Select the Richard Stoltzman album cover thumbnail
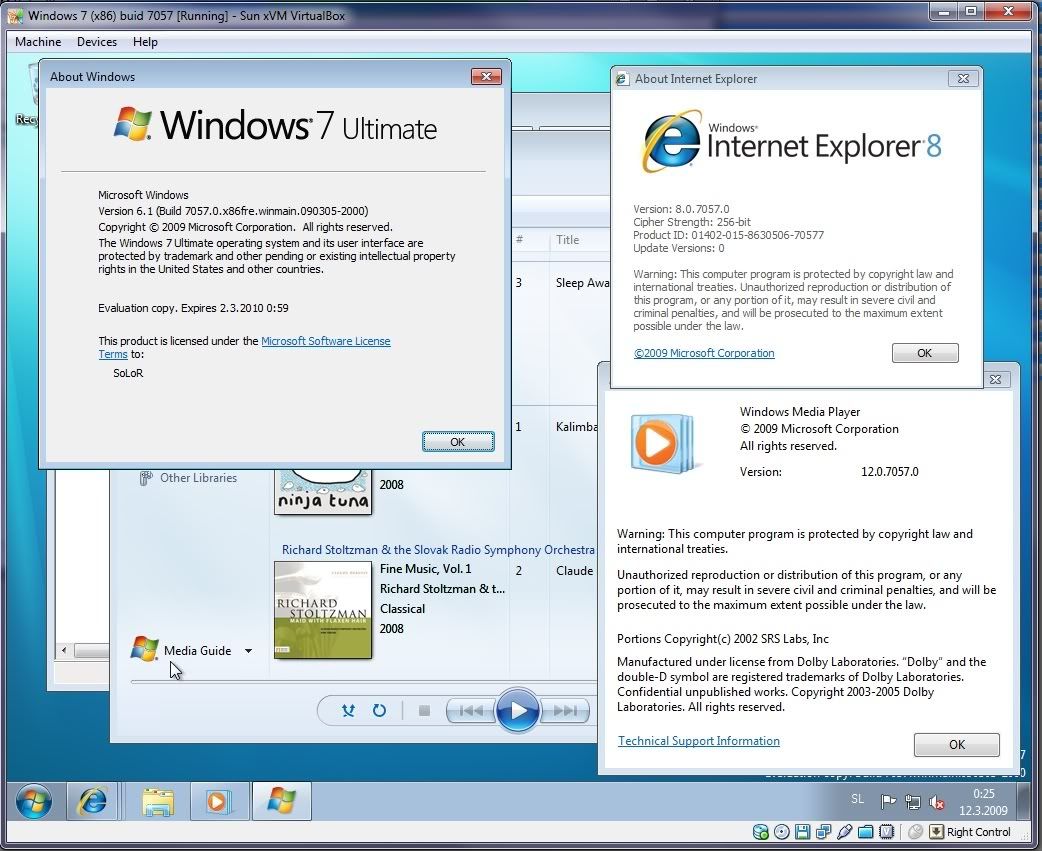The width and height of the screenshot is (1042, 851). coord(323,610)
